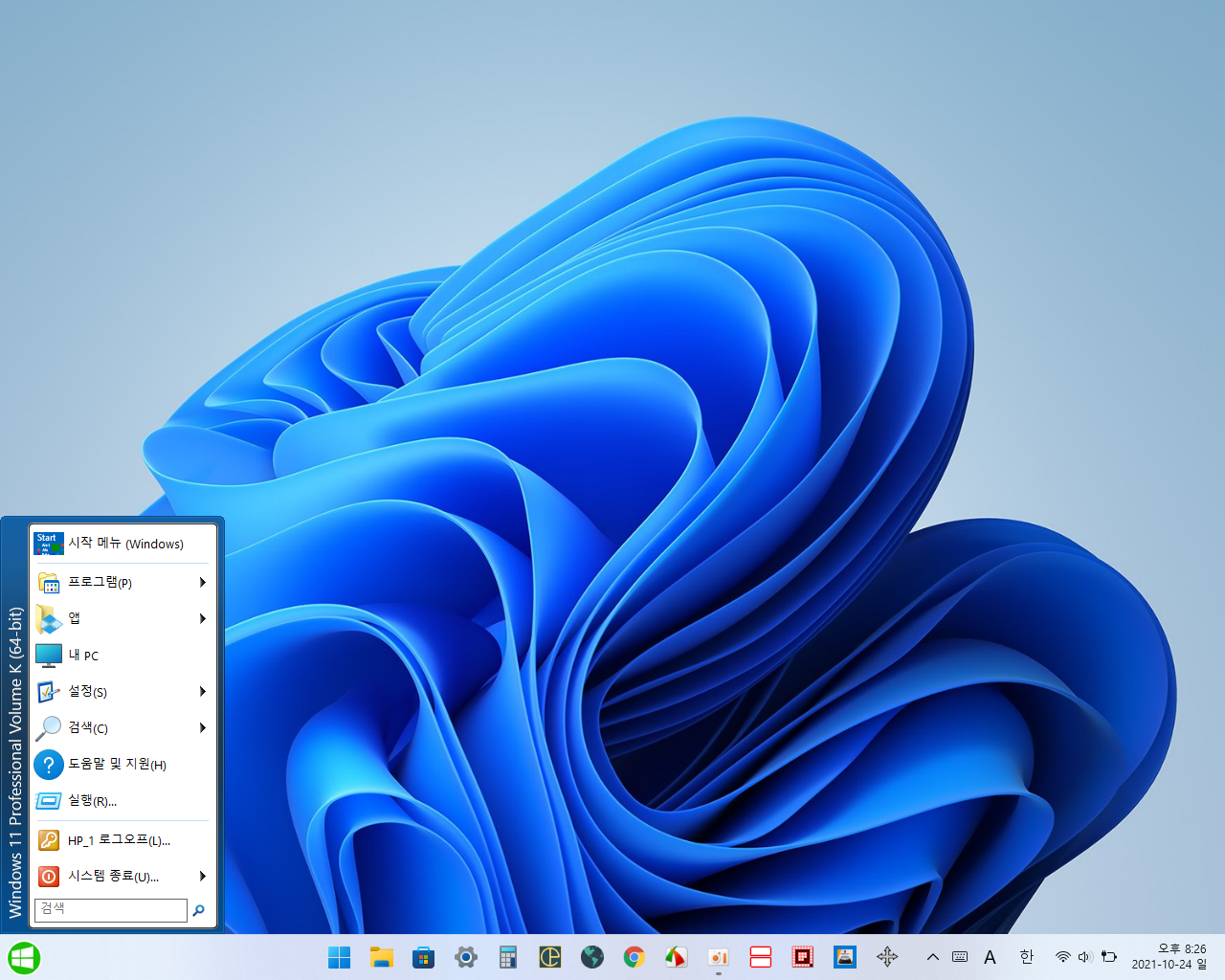Open the red-green fan-shaped icon on taskbar
This screenshot has width=1225, height=980.
[x=677, y=957]
